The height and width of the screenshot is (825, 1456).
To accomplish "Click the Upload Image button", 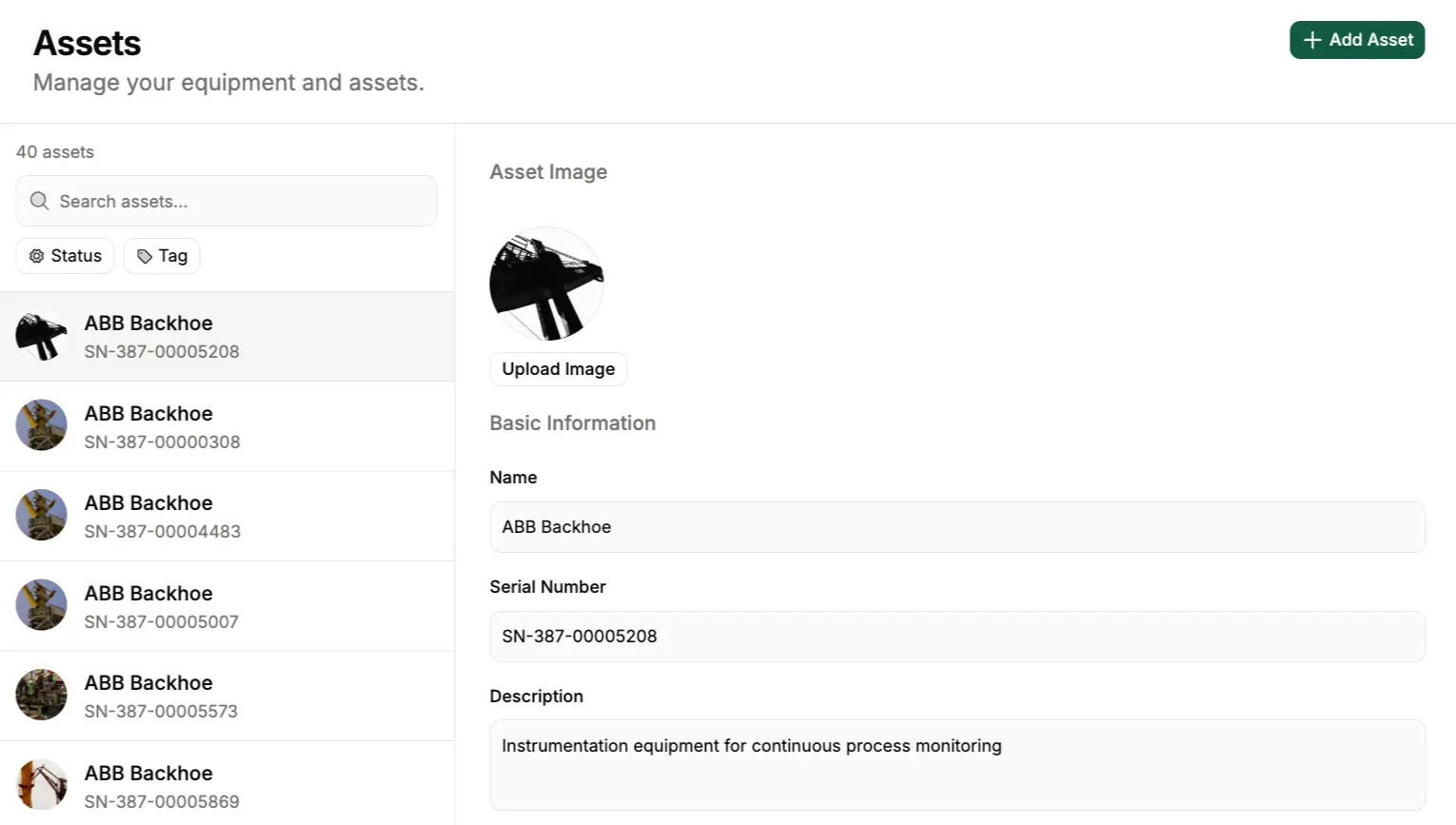I will pos(558,369).
